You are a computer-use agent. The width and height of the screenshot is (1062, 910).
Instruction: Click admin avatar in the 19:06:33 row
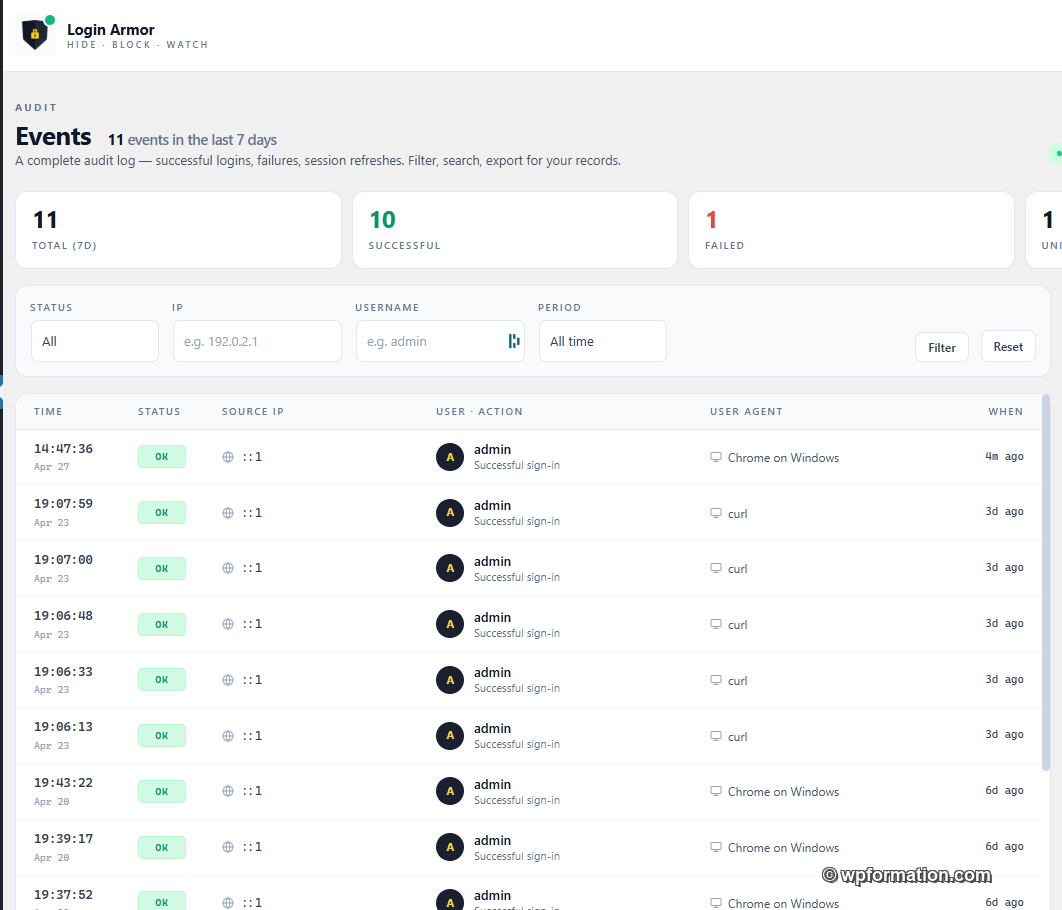[x=450, y=680]
